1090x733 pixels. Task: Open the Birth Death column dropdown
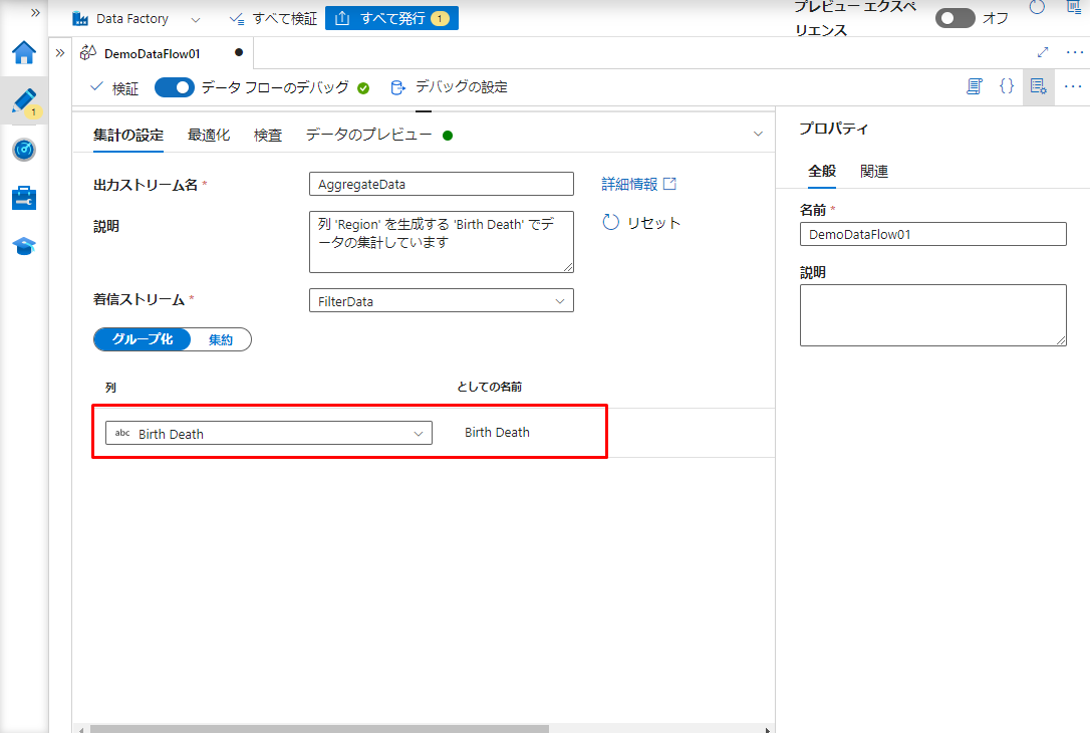pyautogui.click(x=269, y=433)
